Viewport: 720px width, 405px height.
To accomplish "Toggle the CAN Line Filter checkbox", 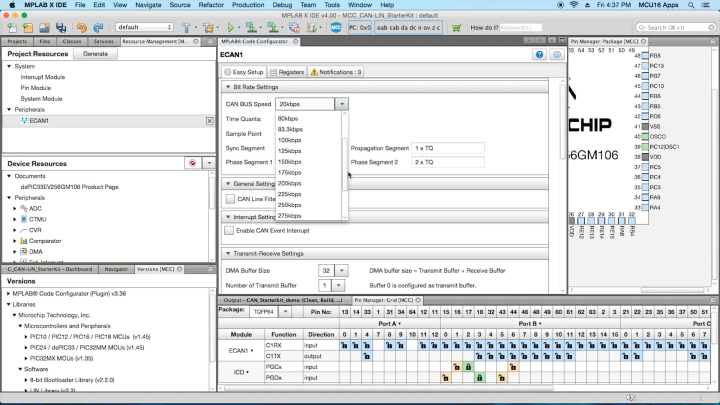I will 230,198.
